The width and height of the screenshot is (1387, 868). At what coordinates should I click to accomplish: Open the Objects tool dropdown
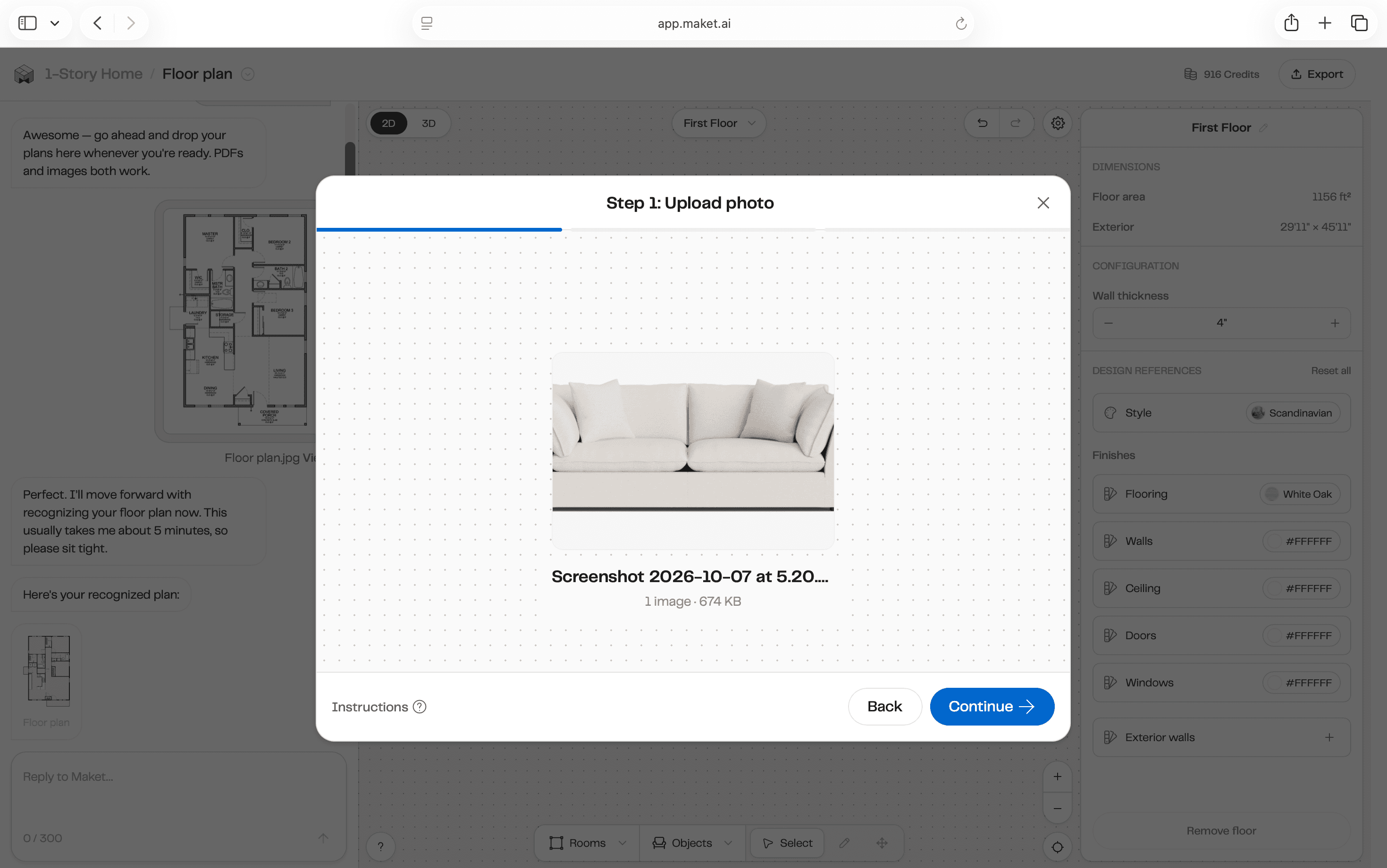(x=692, y=843)
